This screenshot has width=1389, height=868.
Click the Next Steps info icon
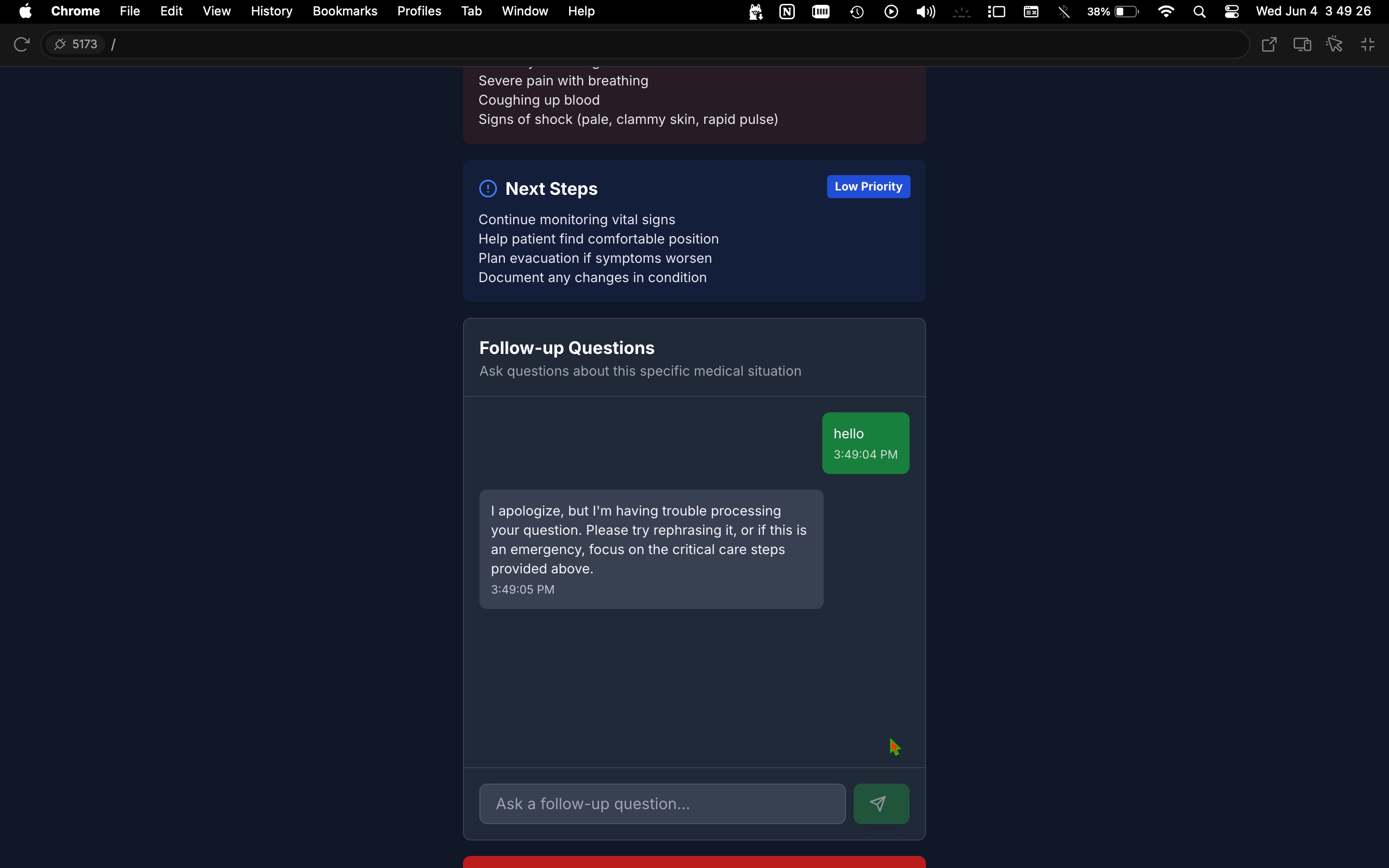pos(487,189)
